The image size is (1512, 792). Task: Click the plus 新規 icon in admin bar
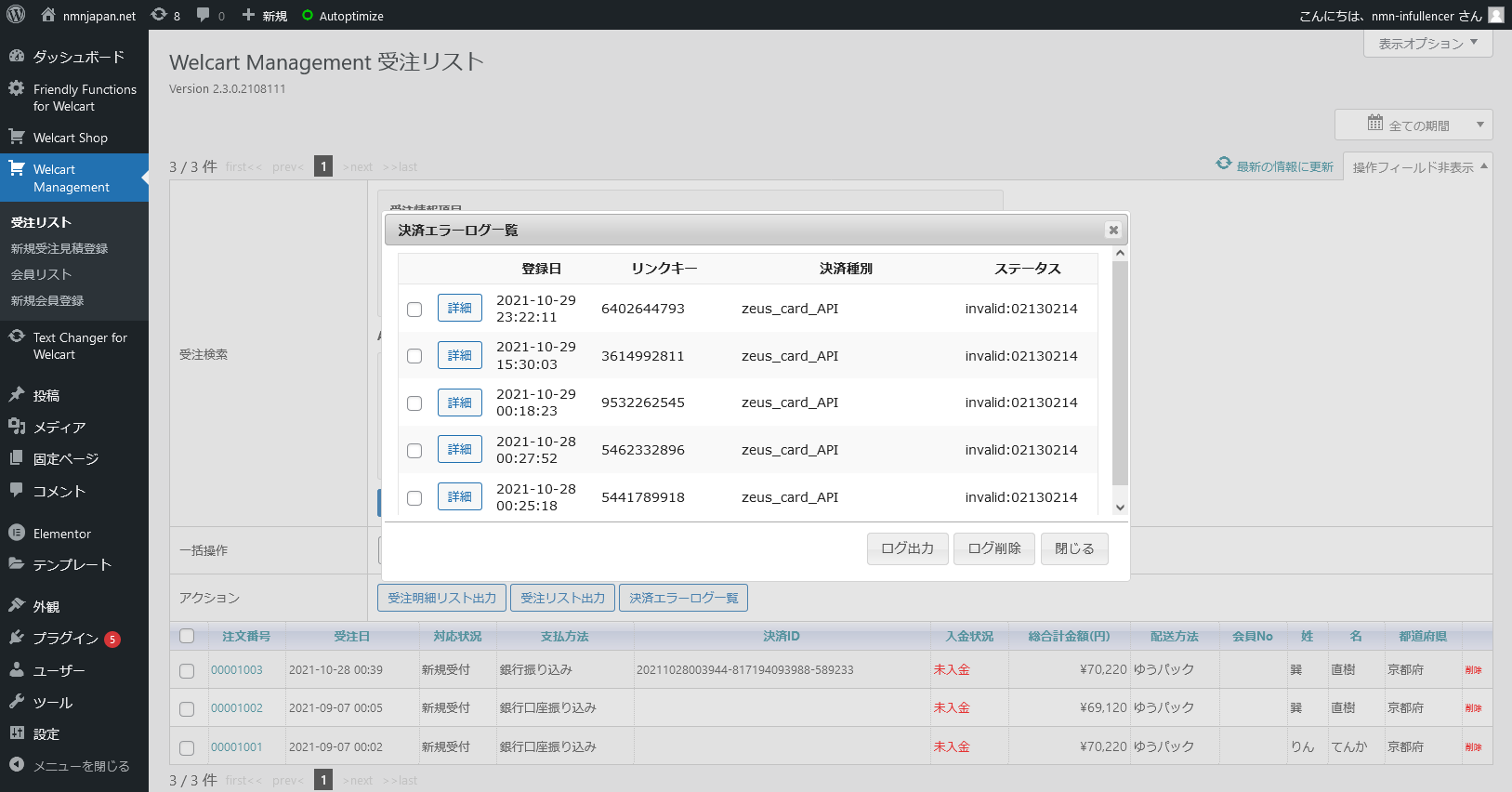[248, 15]
